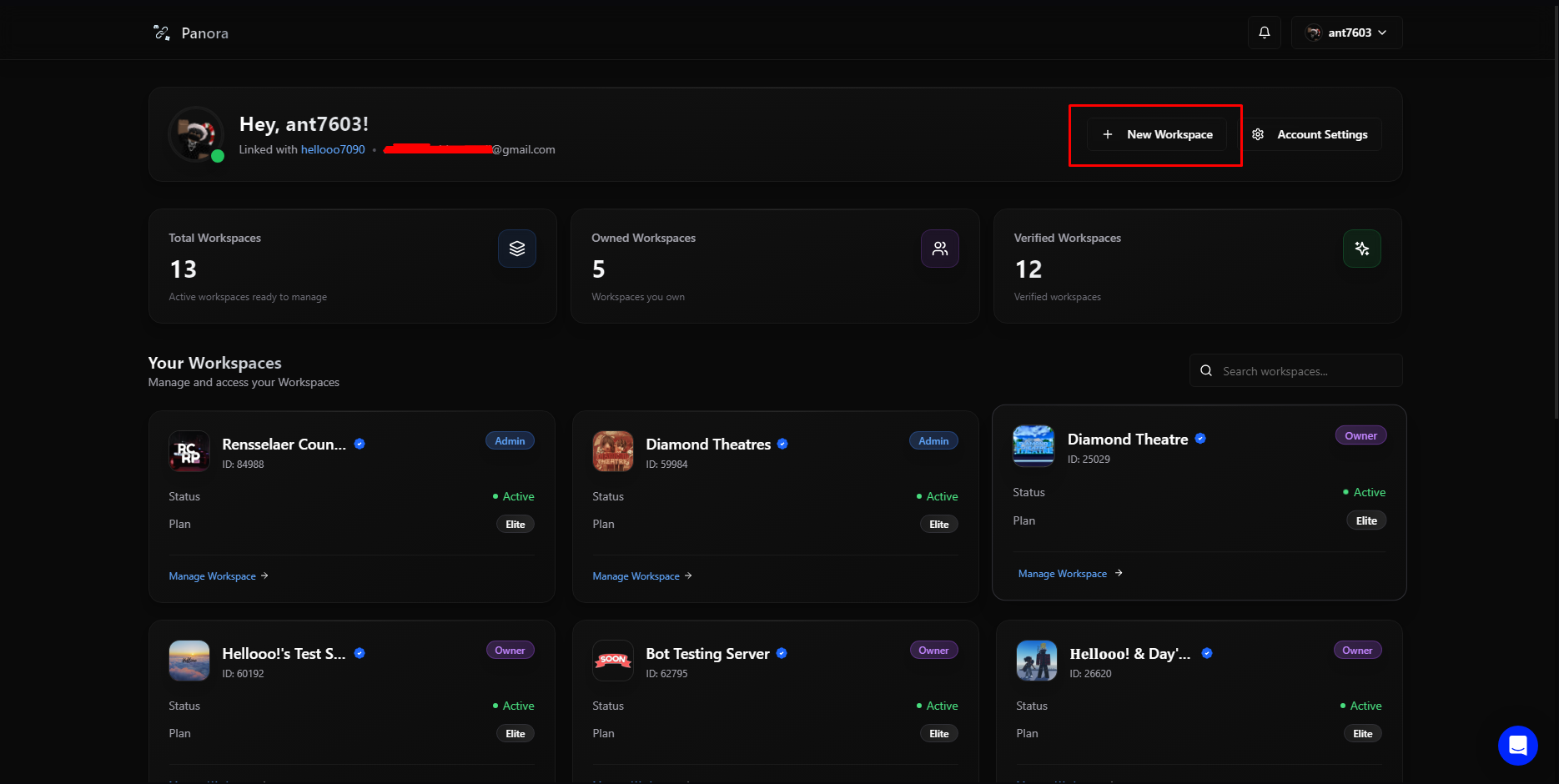The width and height of the screenshot is (1559, 784).
Task: Click verified badge beside Hellooo!'s Test S...
Action: (360, 653)
